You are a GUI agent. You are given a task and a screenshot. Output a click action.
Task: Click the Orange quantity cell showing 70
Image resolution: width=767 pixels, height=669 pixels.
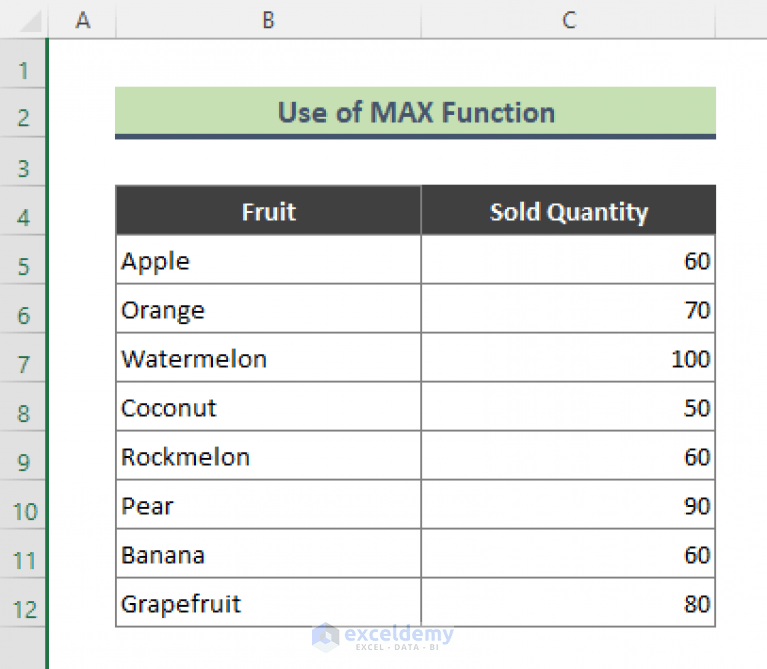click(x=568, y=309)
